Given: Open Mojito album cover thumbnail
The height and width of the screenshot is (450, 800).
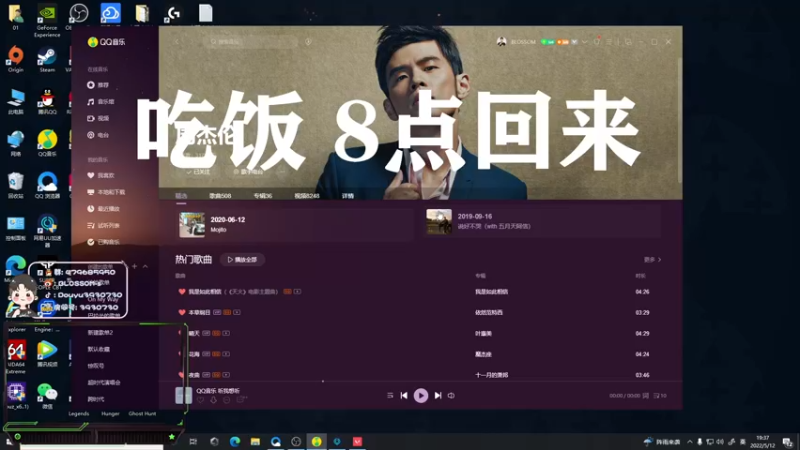Looking at the screenshot, I should point(192,224).
